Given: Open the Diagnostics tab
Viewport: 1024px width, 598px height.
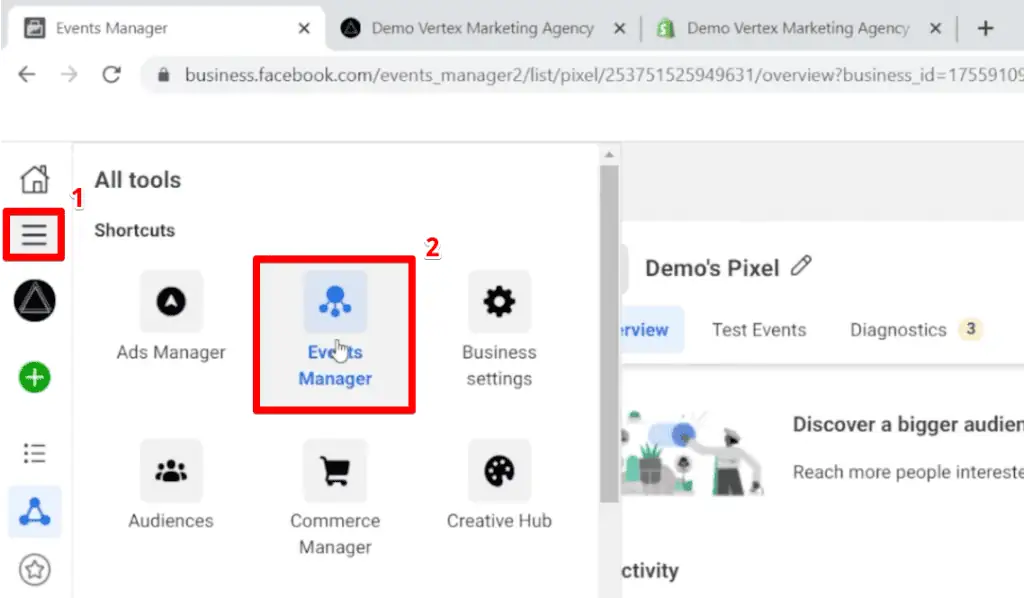Looking at the screenshot, I should 898,329.
